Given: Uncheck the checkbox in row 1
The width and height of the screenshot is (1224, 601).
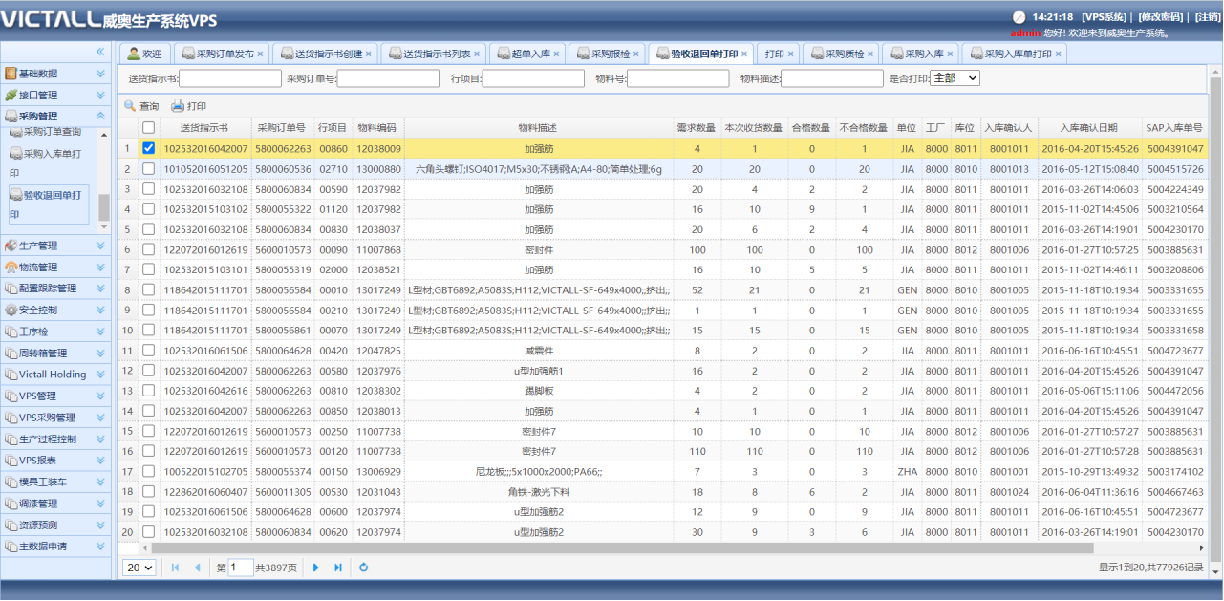Looking at the screenshot, I should tap(148, 148).
